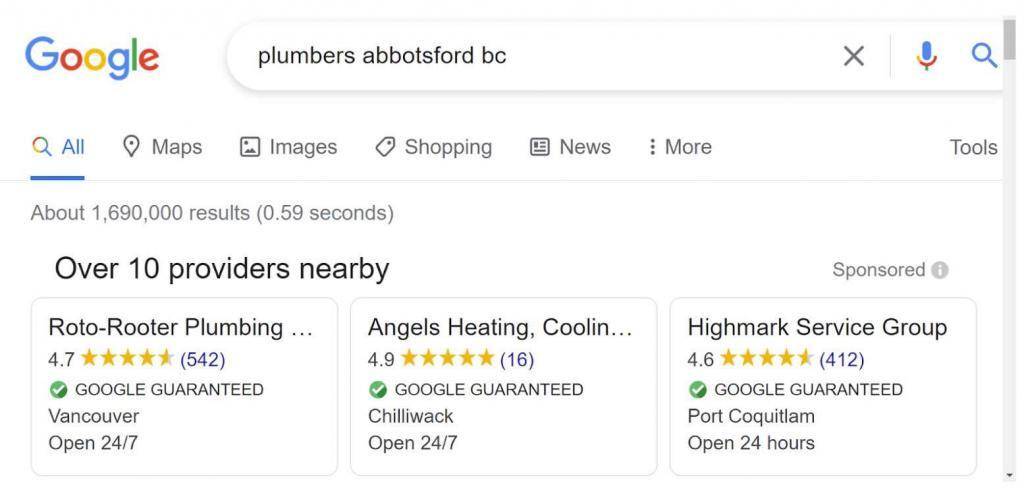Click the Google logo

click(x=92, y=57)
